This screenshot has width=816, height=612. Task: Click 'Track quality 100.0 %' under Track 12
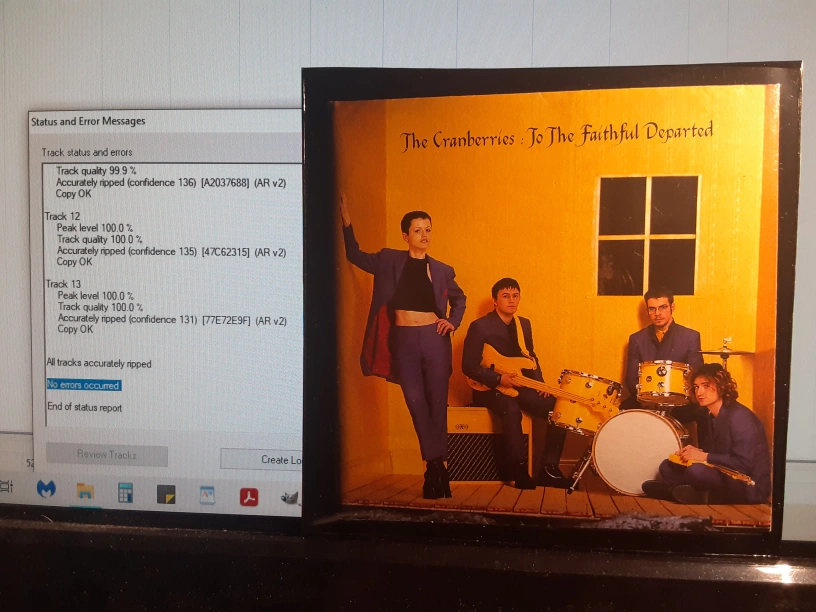click(x=99, y=239)
